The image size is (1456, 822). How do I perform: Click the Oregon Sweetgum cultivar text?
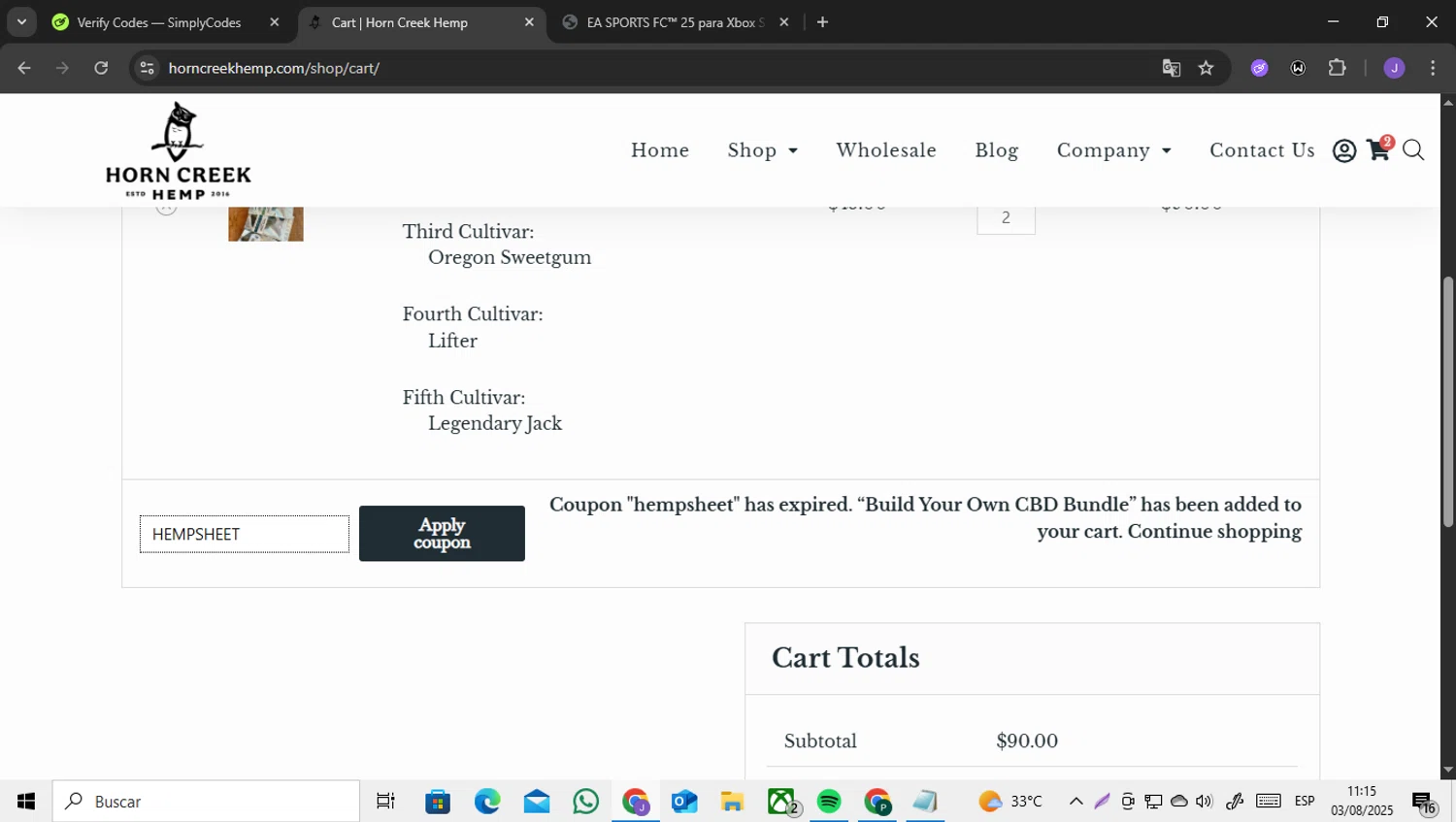click(x=510, y=258)
